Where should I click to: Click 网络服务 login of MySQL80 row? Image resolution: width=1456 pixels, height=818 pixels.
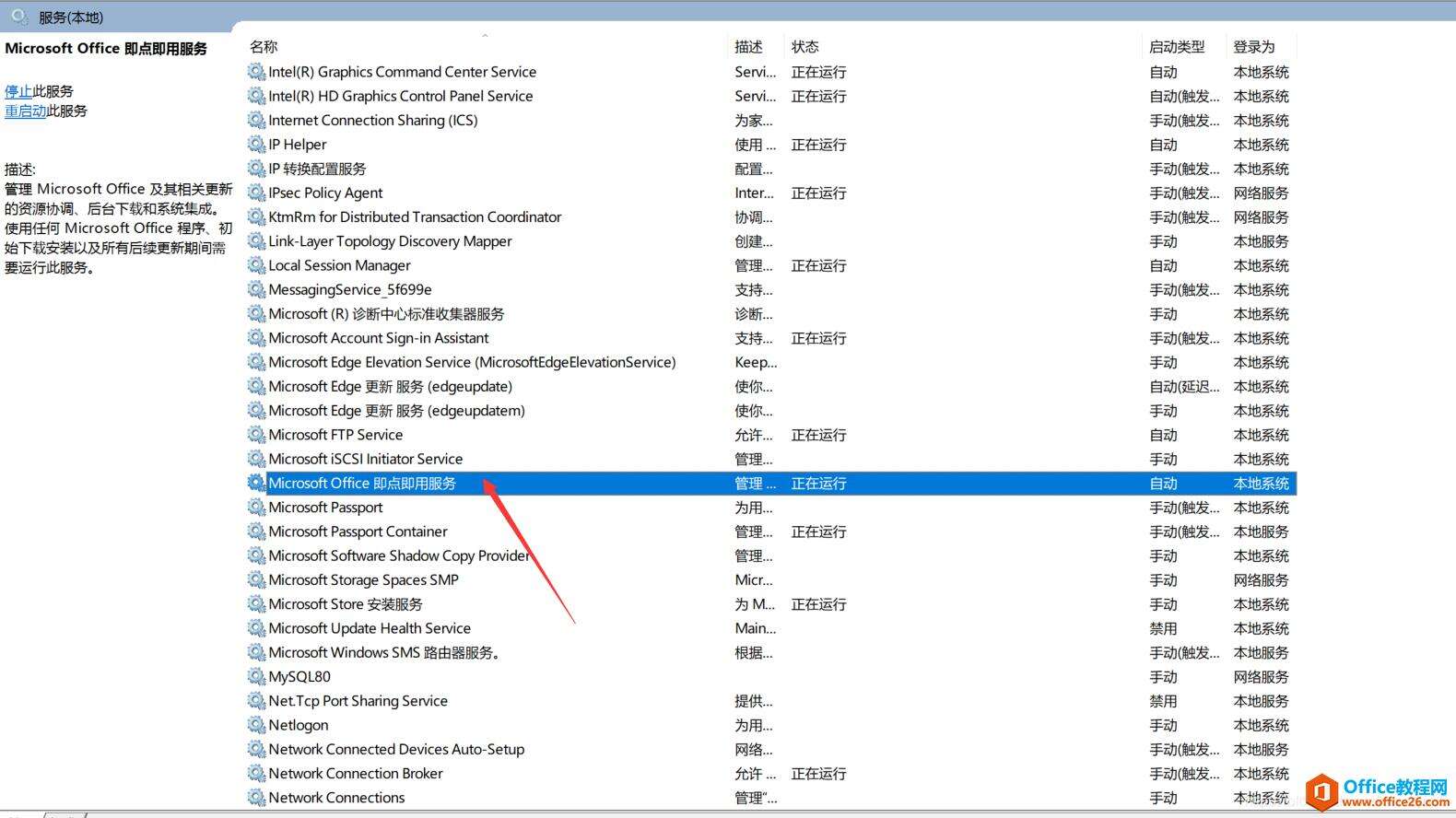tap(1261, 676)
